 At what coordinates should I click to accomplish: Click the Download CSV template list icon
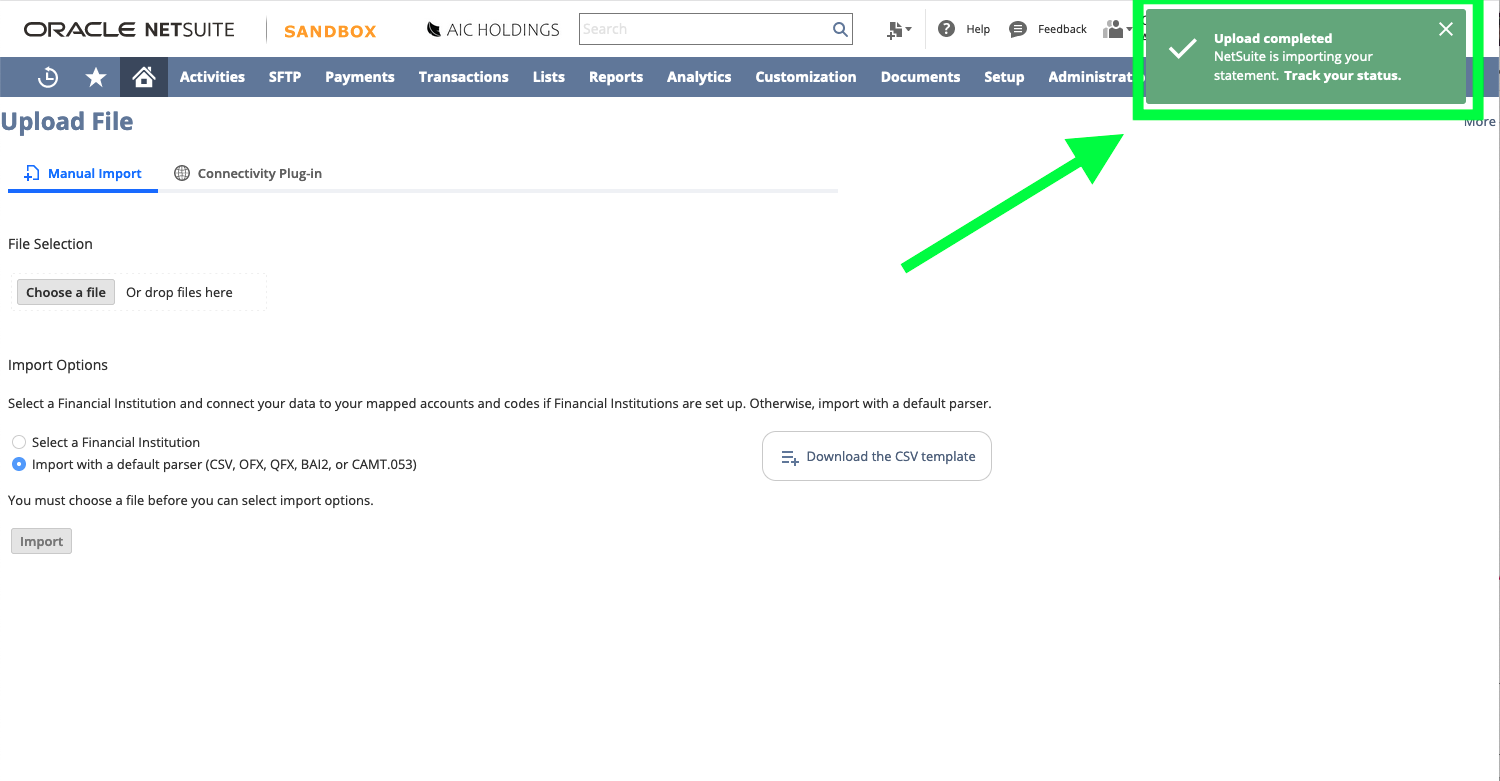click(790, 457)
